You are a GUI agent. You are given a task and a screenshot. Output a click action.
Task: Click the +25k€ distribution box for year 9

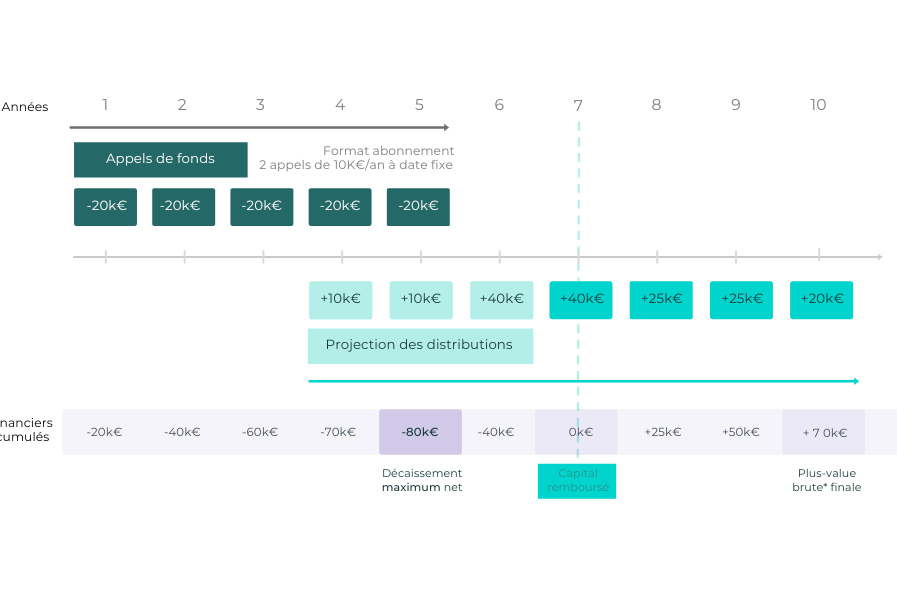tap(741, 300)
